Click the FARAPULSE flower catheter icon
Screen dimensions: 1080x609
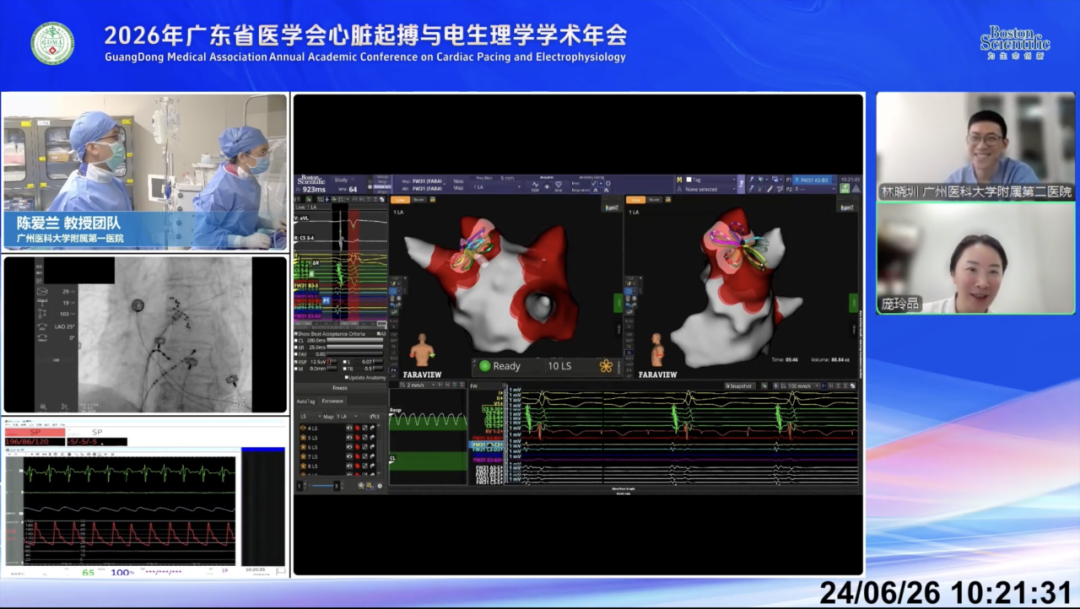coord(605,366)
